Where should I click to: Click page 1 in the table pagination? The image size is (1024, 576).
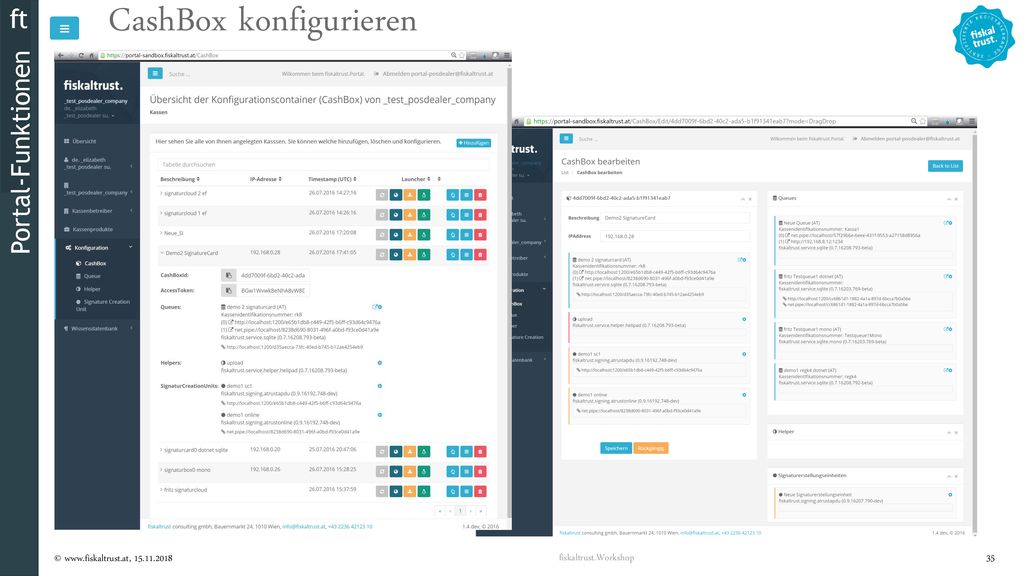(460, 511)
